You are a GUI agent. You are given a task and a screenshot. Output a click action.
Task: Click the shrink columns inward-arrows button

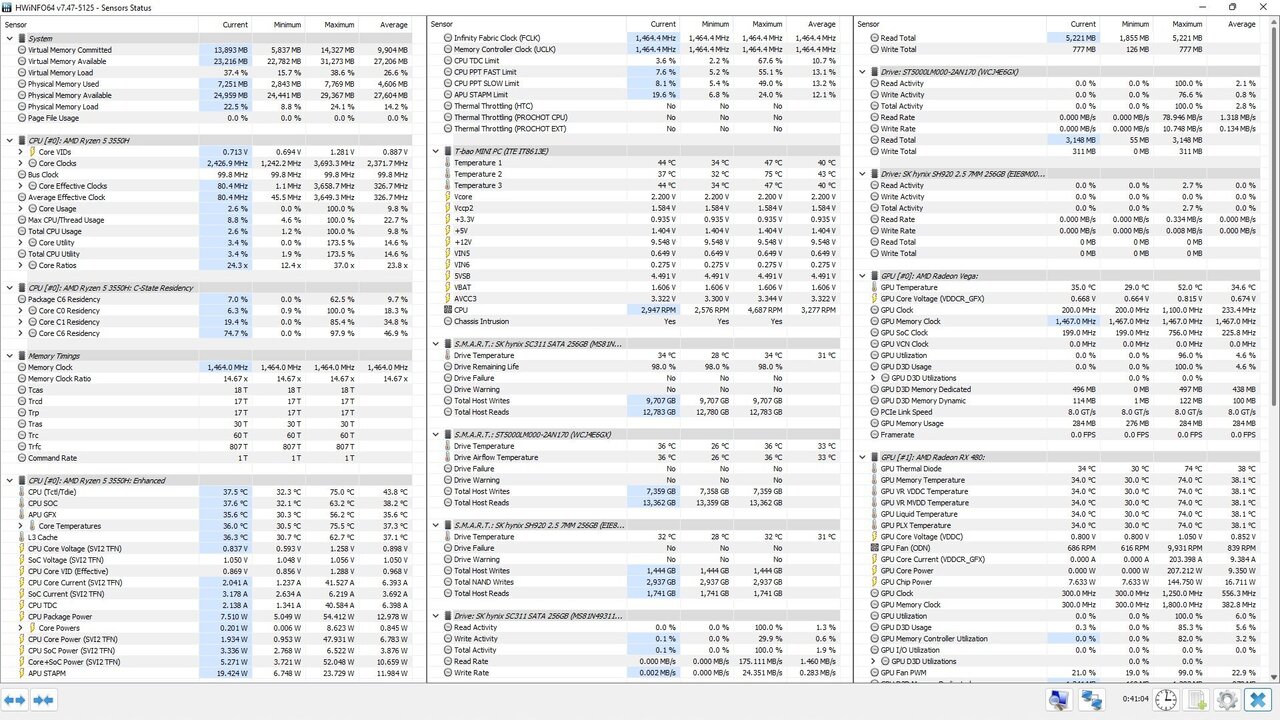[43, 700]
